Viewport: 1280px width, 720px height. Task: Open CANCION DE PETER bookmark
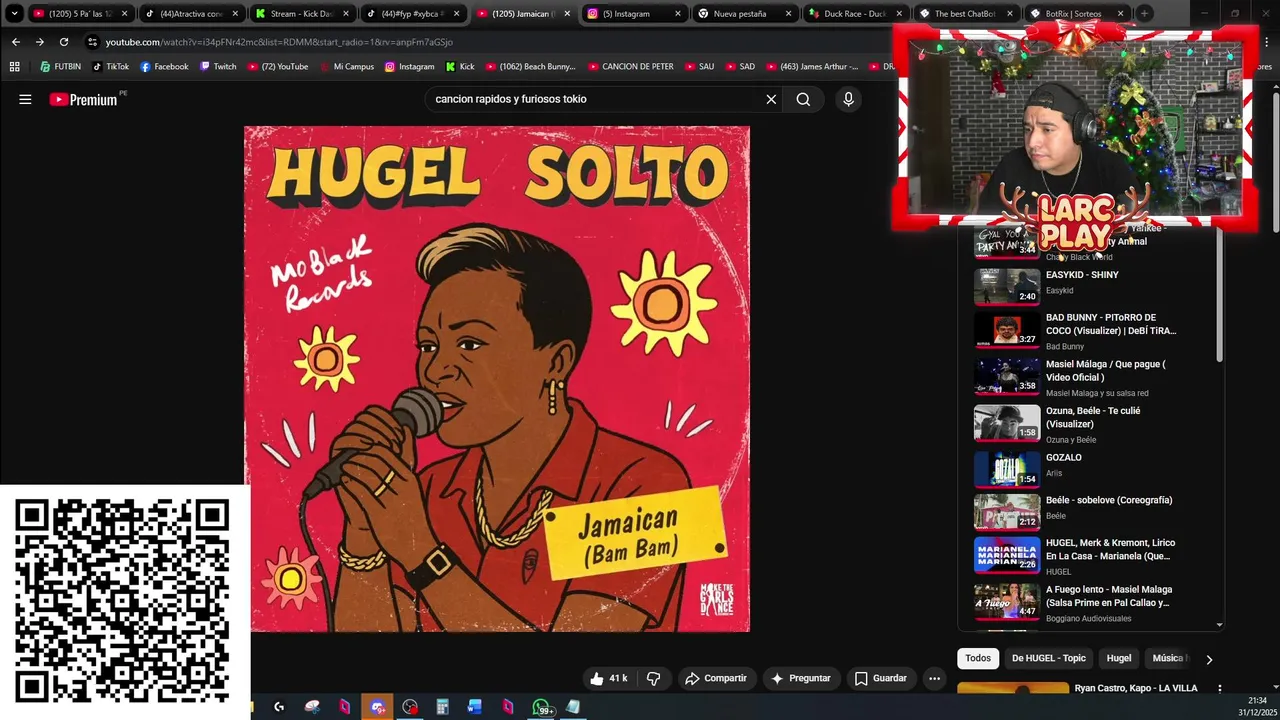[630, 67]
